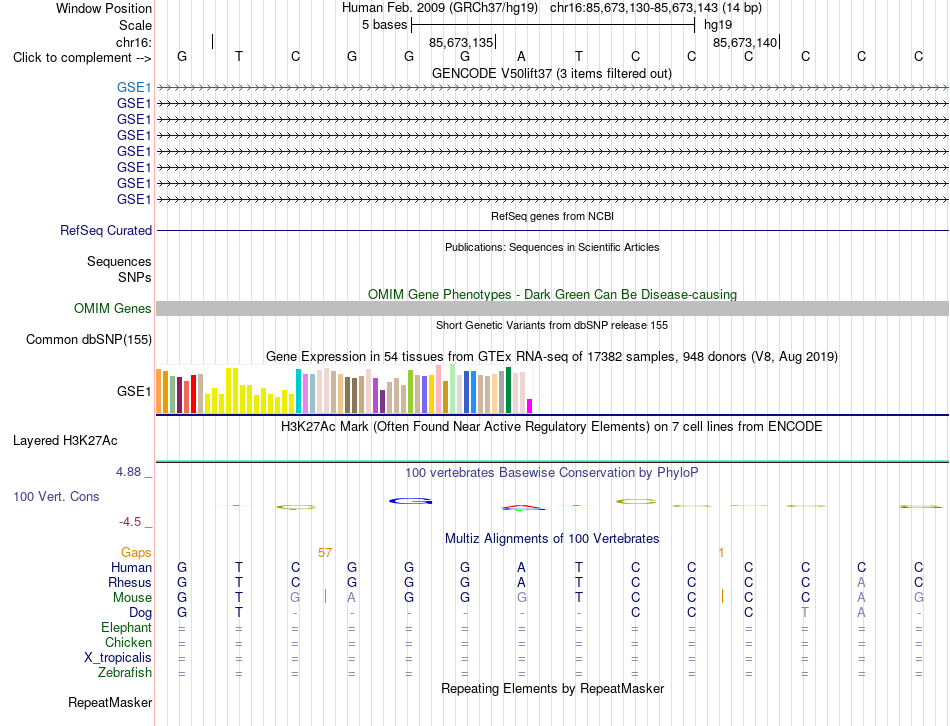Select the Zebrafish species label
This screenshot has height=726, width=950.
[125, 672]
